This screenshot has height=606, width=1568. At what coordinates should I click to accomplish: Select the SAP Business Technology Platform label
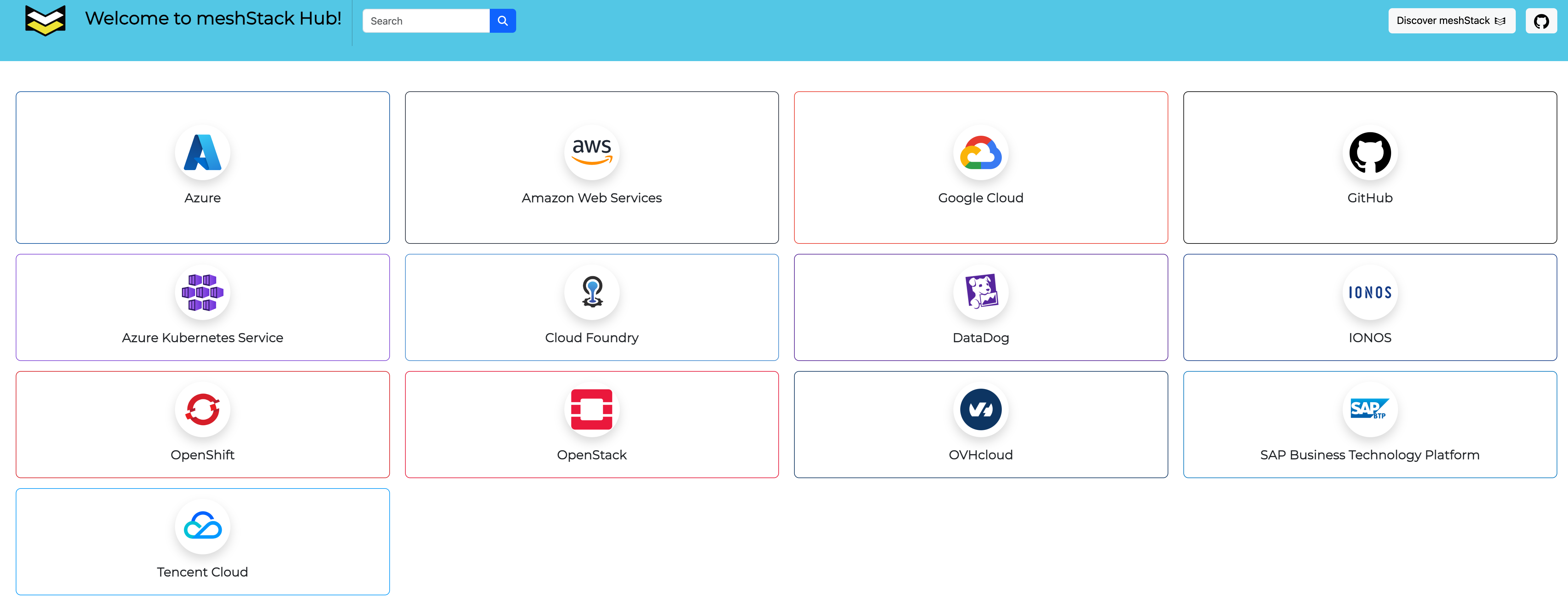tap(1370, 455)
